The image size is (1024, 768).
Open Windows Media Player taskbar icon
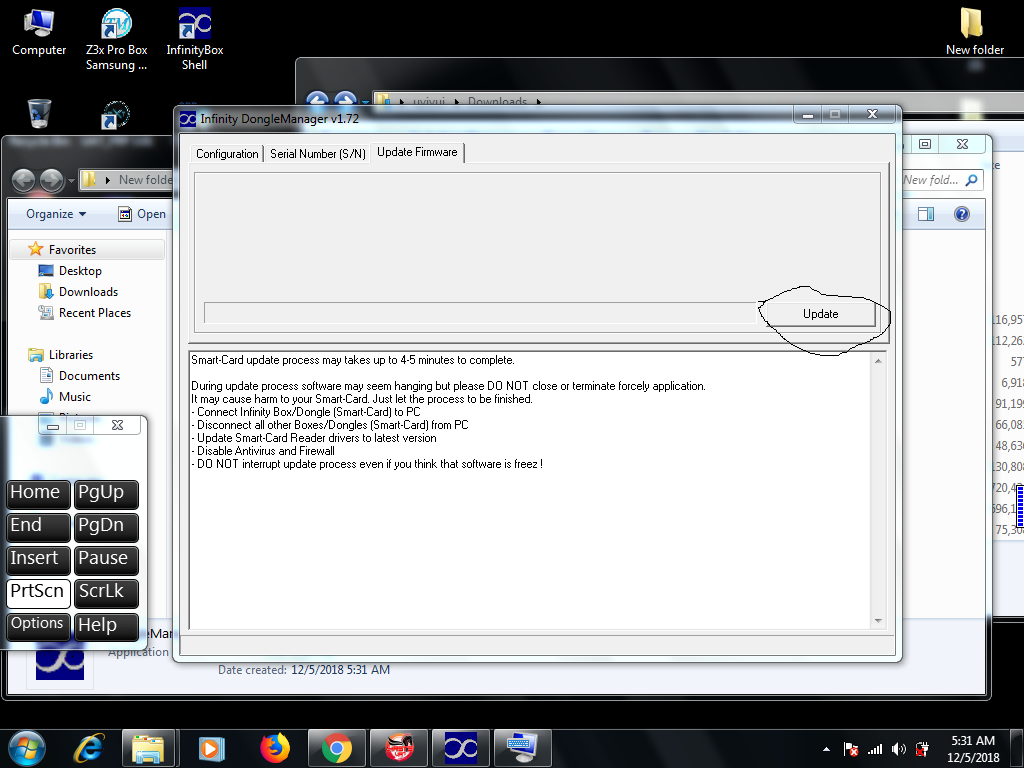point(211,748)
